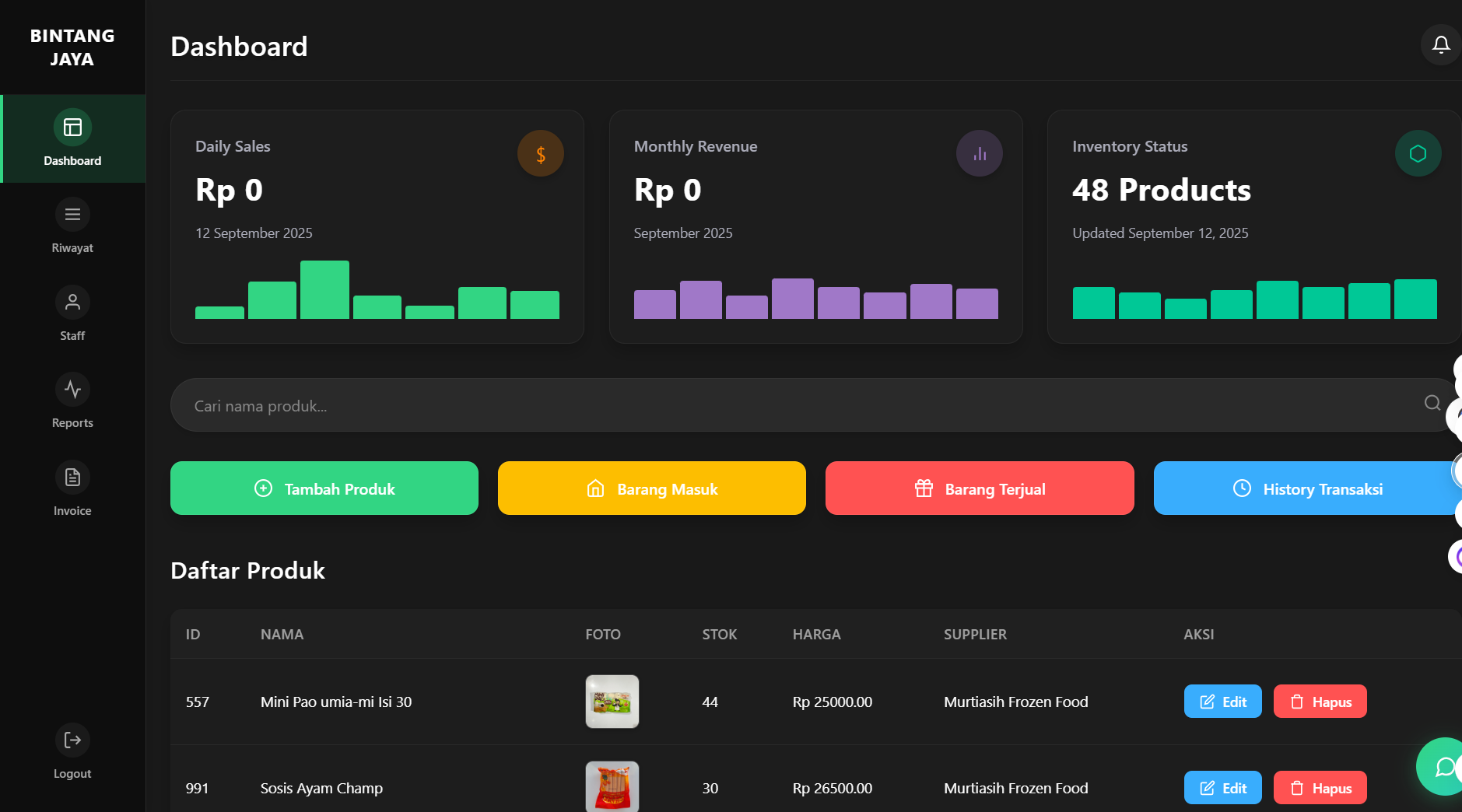The height and width of the screenshot is (812, 1462).
Task: Open History Transaksi
Action: [1306, 488]
